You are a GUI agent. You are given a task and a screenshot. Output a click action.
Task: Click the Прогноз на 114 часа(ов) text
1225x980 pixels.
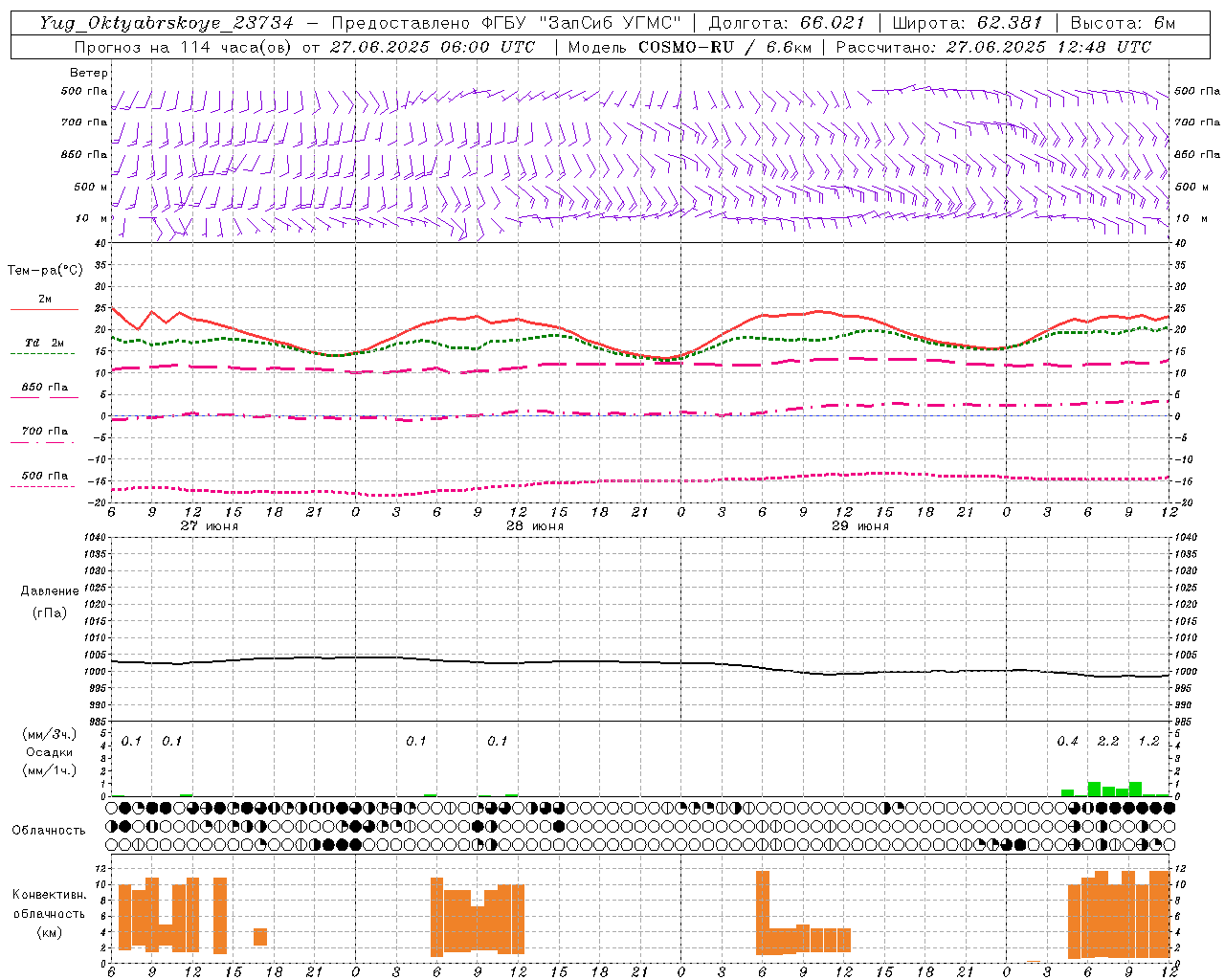[185, 47]
